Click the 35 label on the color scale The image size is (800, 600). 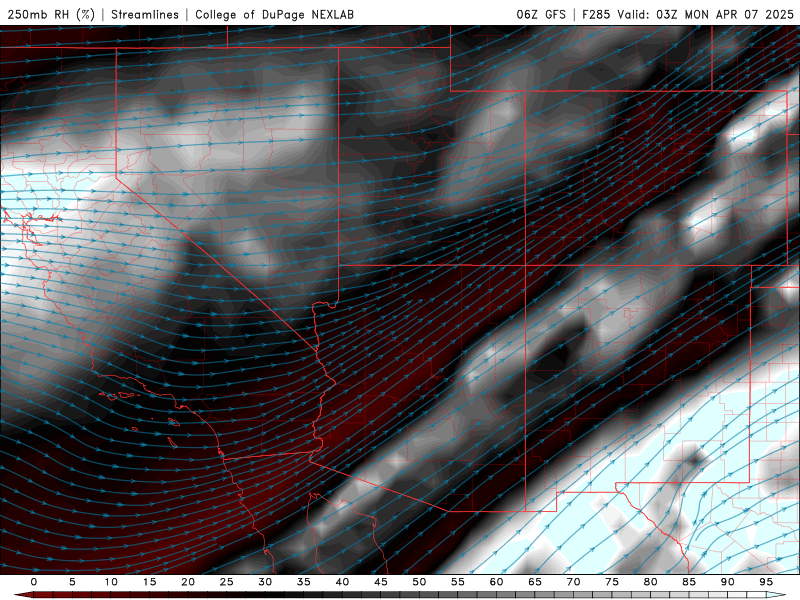coord(303,582)
